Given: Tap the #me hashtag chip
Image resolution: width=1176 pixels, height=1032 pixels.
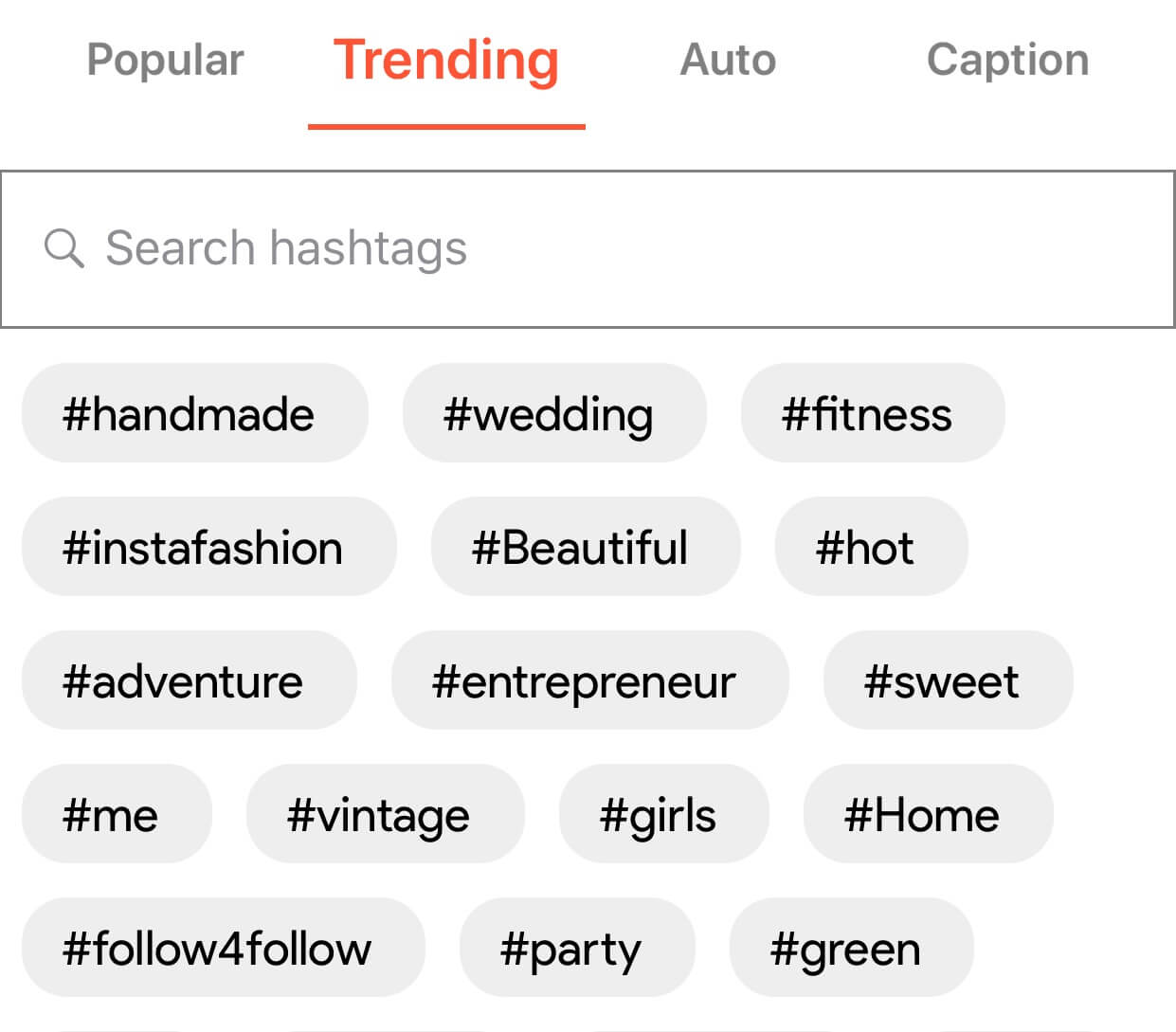Looking at the screenshot, I should point(117,814).
